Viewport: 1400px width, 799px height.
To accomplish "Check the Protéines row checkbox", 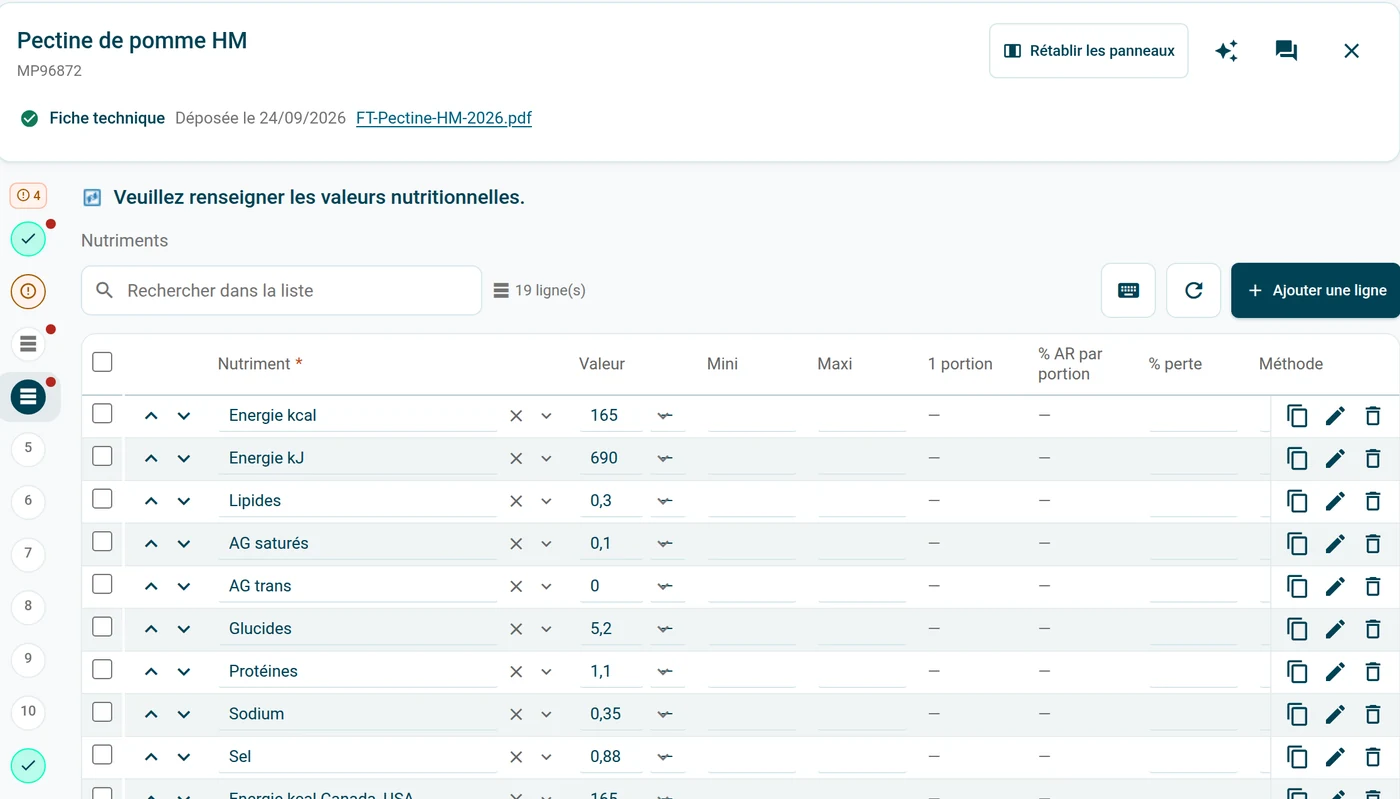I will (102, 669).
